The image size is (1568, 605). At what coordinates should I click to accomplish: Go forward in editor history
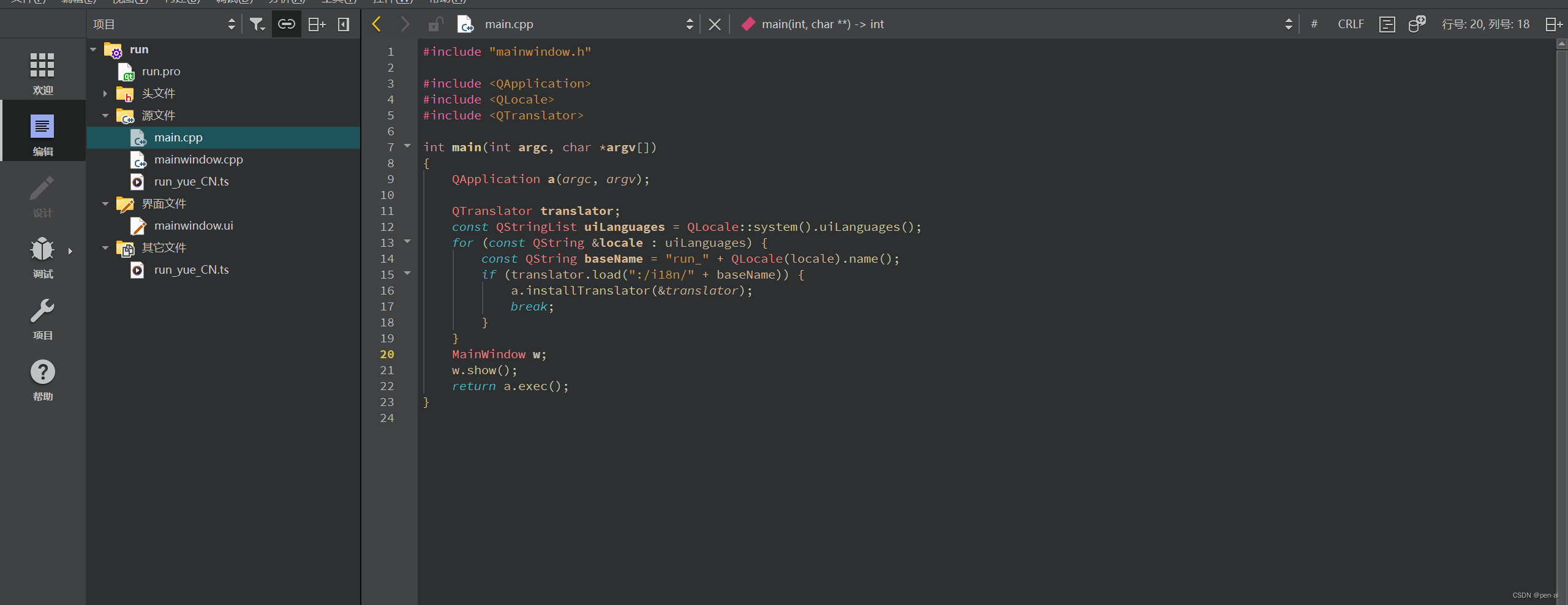coord(404,24)
